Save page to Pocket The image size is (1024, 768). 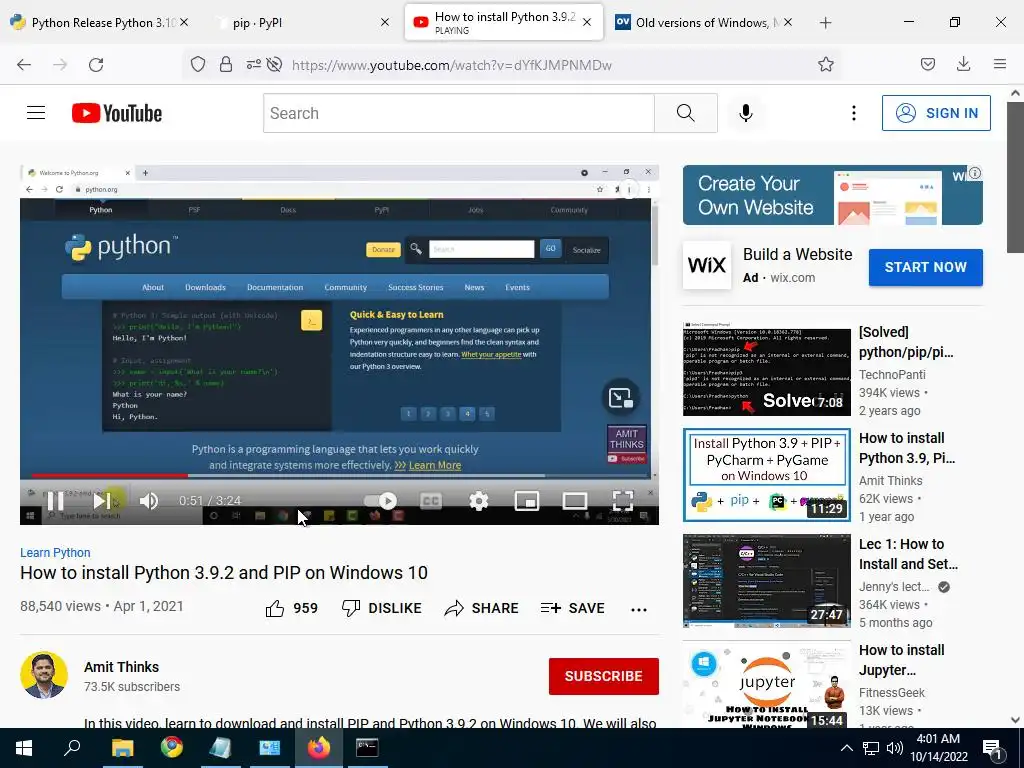pyautogui.click(x=928, y=64)
